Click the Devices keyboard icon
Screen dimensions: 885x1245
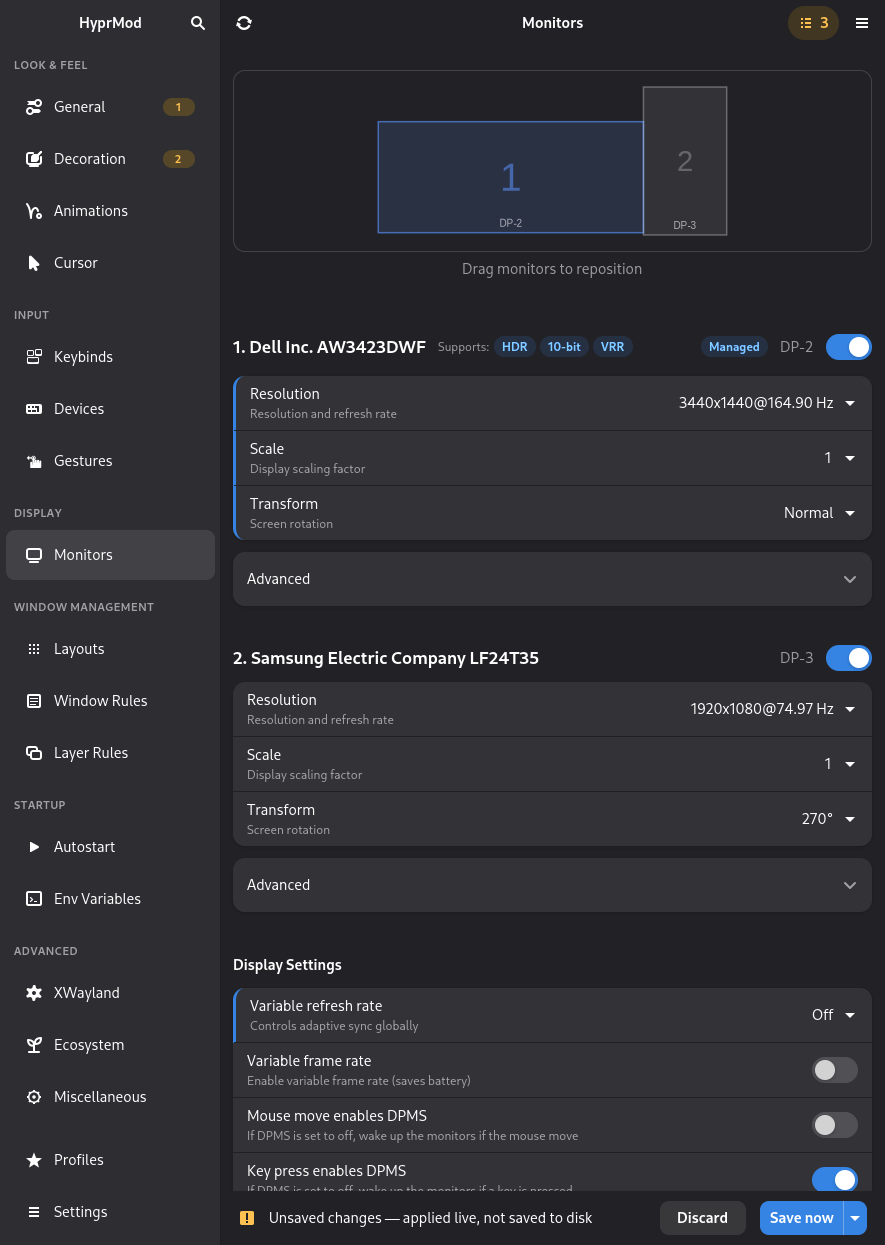(34, 409)
